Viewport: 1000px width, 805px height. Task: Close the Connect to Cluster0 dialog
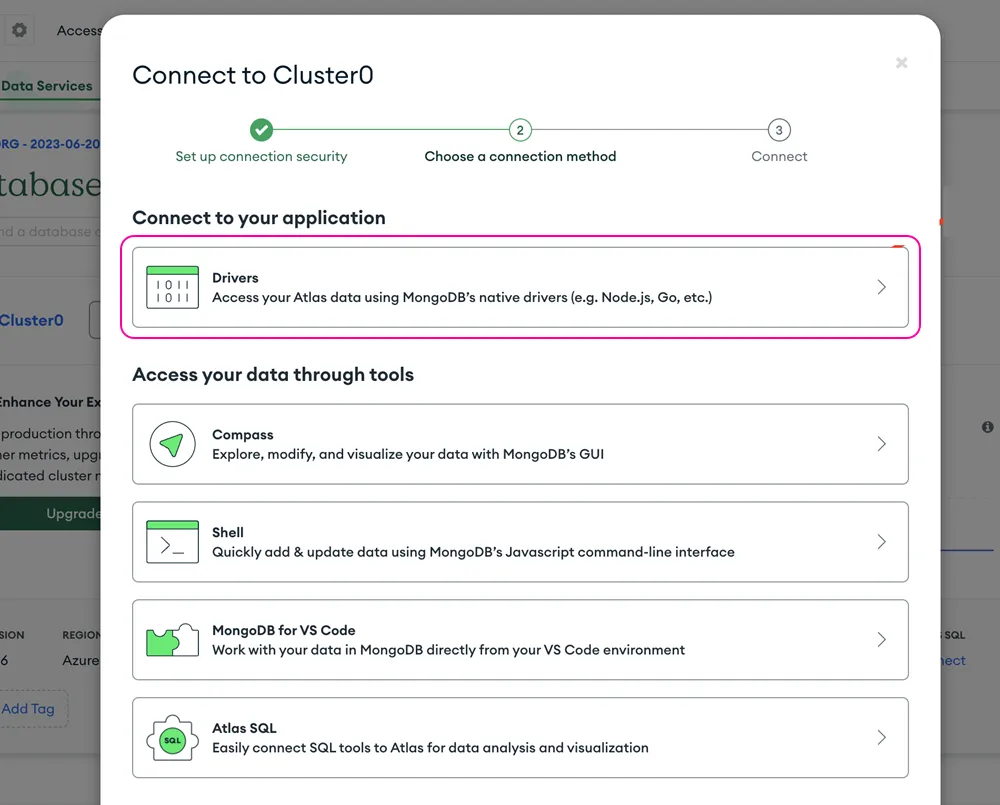click(902, 63)
